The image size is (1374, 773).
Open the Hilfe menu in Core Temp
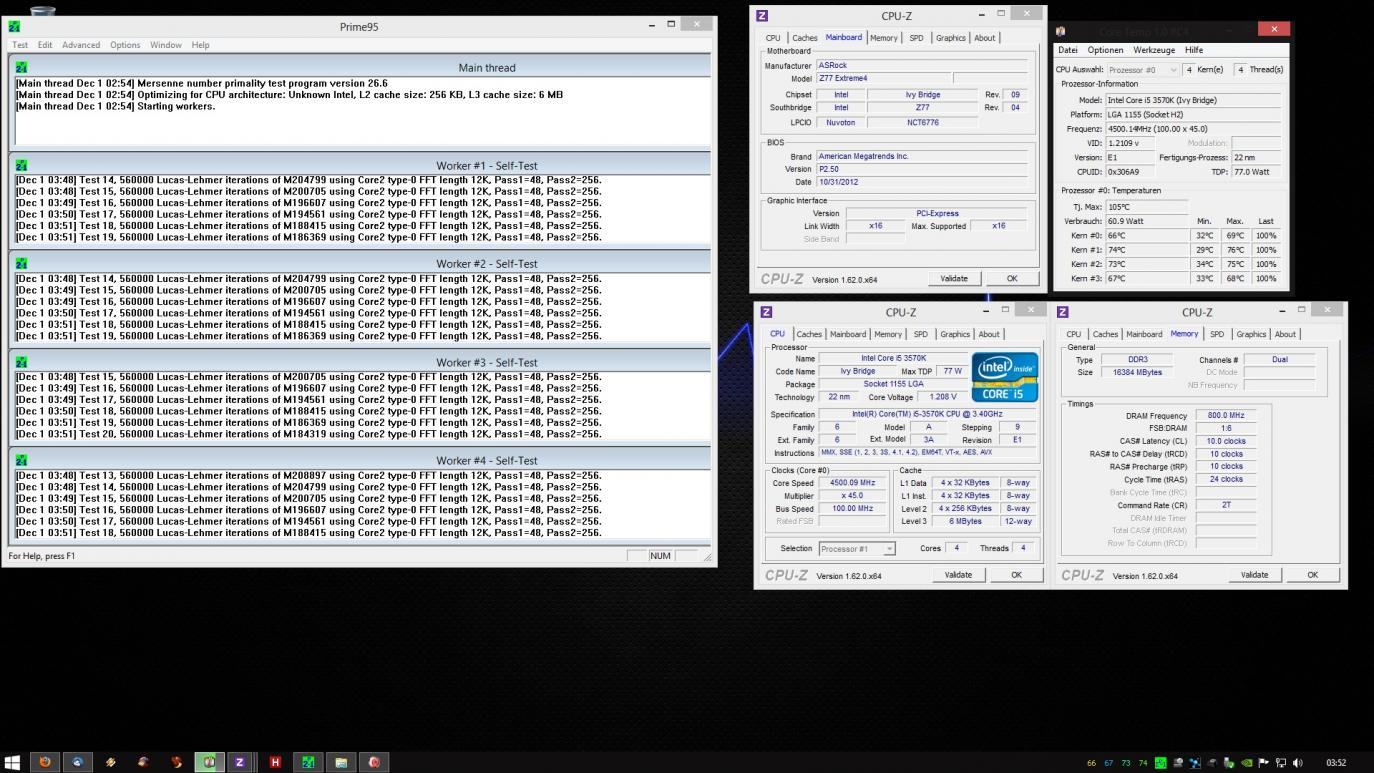(1194, 50)
